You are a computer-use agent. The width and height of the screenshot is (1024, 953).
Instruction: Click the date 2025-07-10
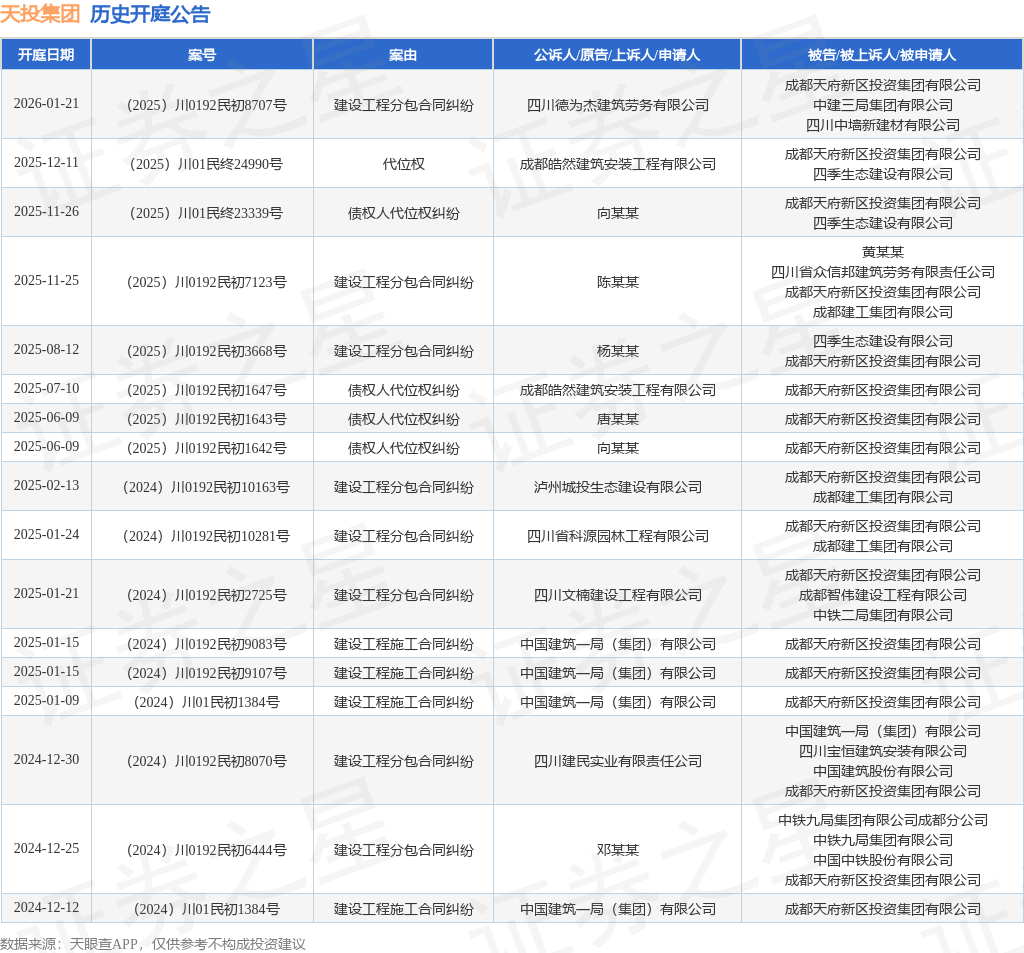point(46,388)
